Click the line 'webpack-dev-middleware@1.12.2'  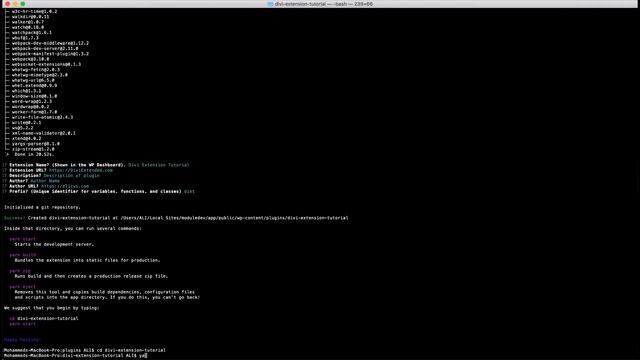point(50,43)
